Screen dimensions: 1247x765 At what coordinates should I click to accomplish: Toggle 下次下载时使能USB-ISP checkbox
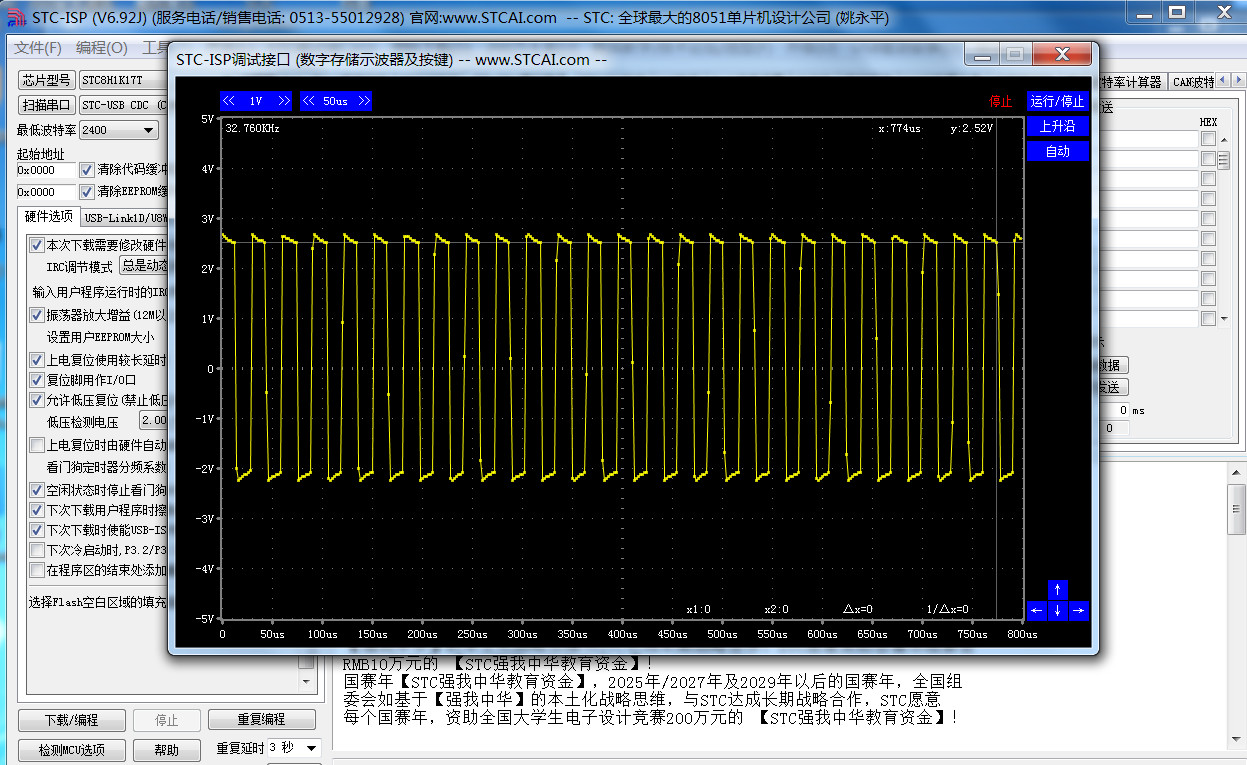point(37,530)
